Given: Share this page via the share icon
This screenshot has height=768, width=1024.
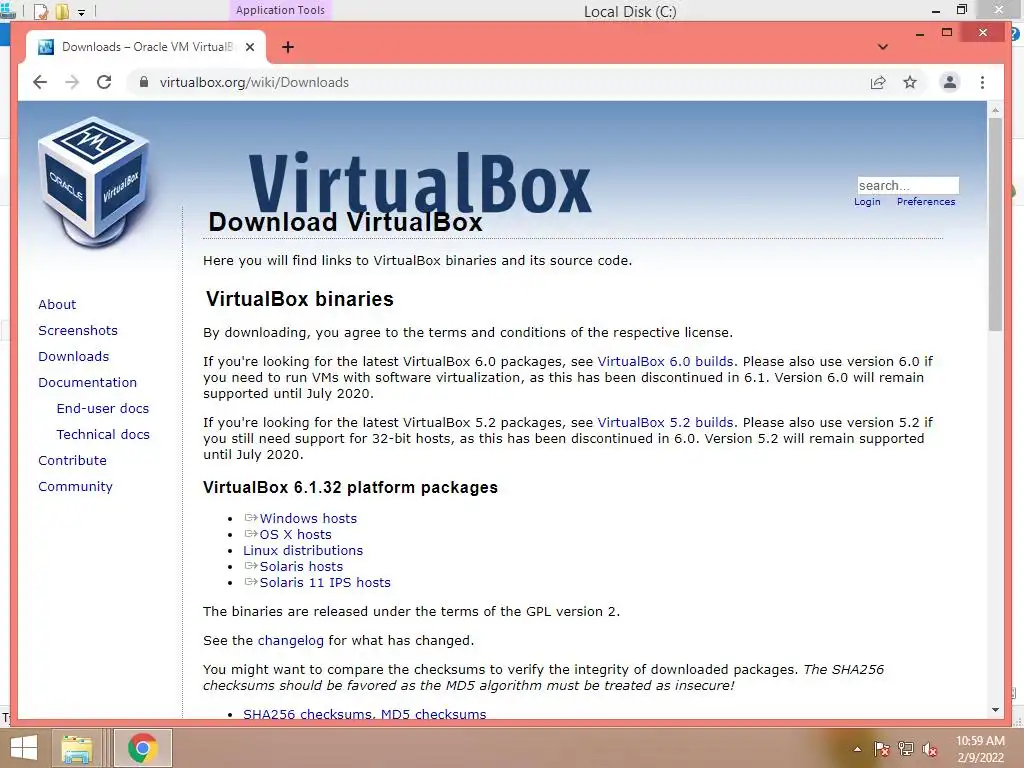Looking at the screenshot, I should (x=878, y=82).
